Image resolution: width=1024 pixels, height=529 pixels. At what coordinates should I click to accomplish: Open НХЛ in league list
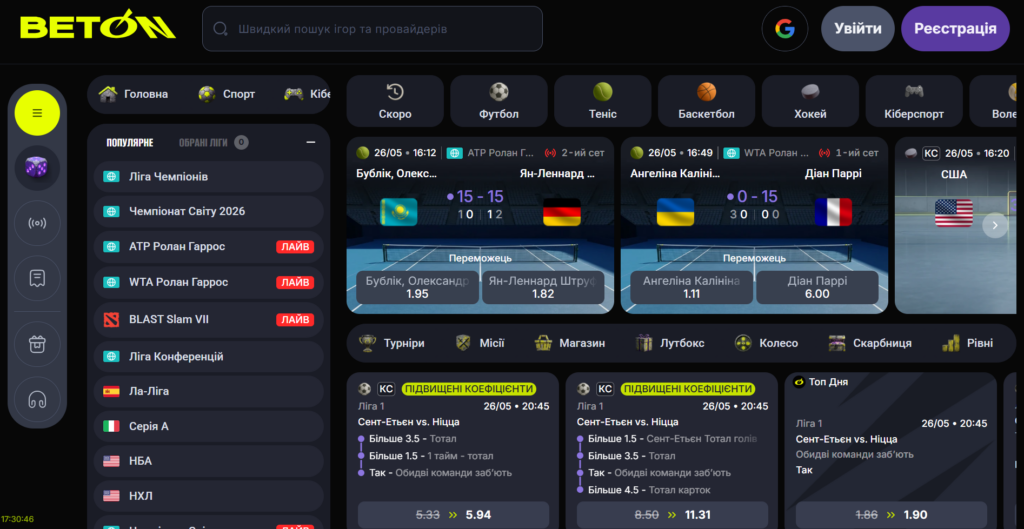(x=209, y=496)
